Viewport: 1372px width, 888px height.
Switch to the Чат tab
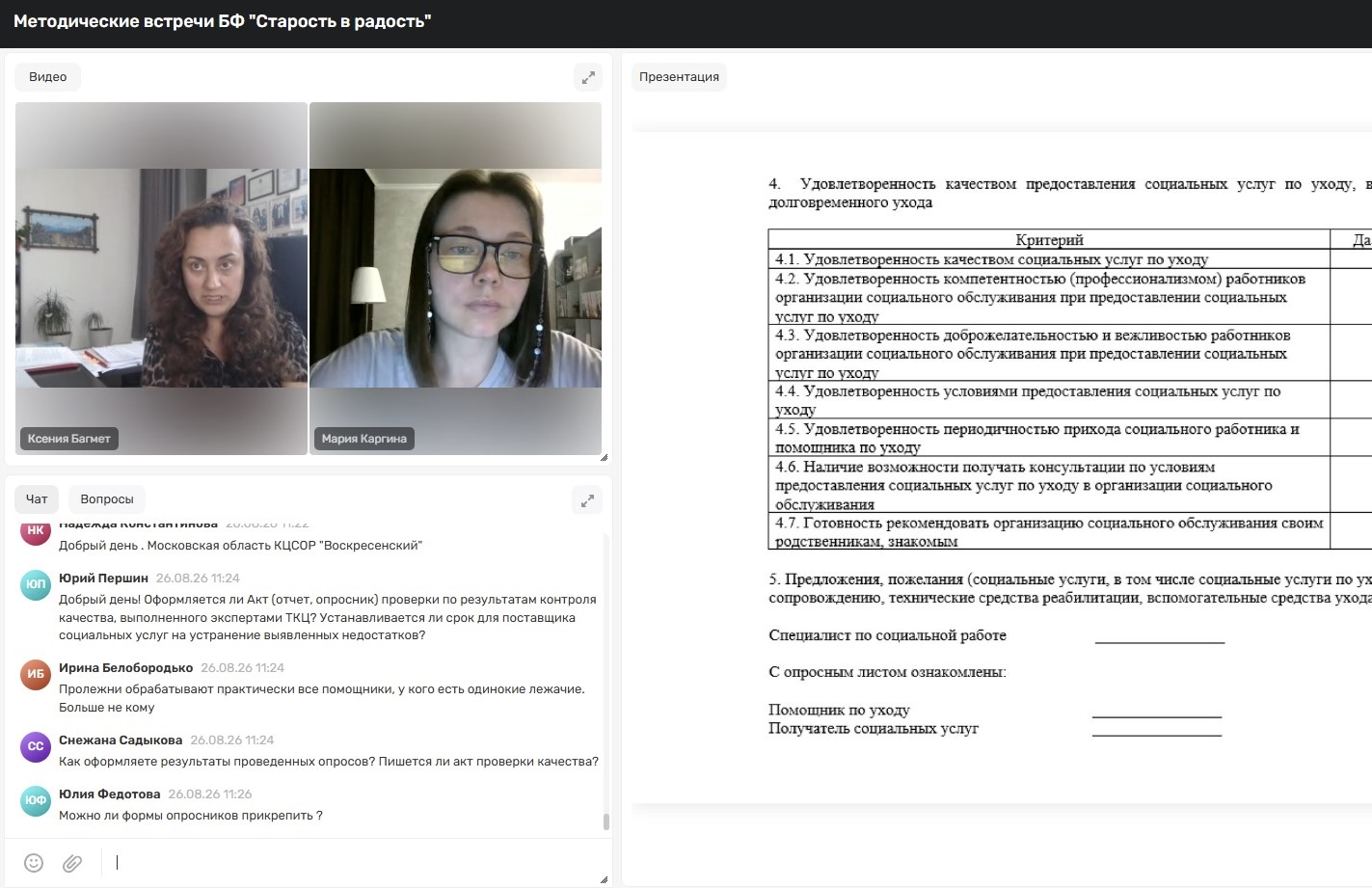click(x=37, y=499)
